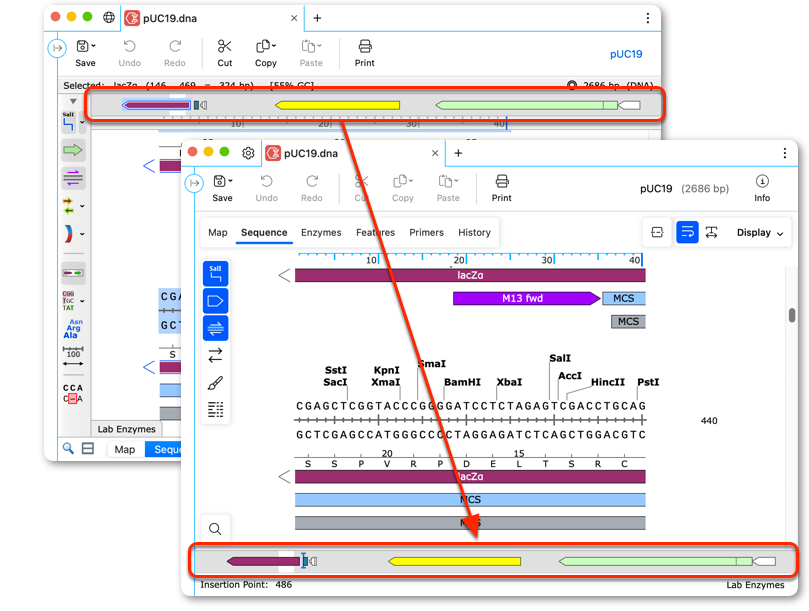This screenshot has height=611, width=809.
Task: Click Undo in back window toolbar
Action: click(x=130, y=54)
